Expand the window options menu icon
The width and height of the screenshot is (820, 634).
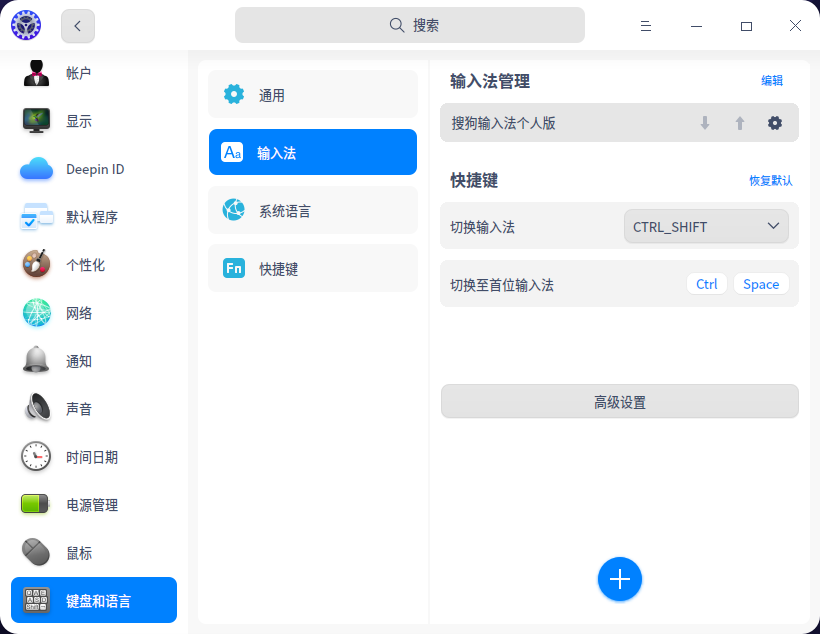pyautogui.click(x=646, y=25)
